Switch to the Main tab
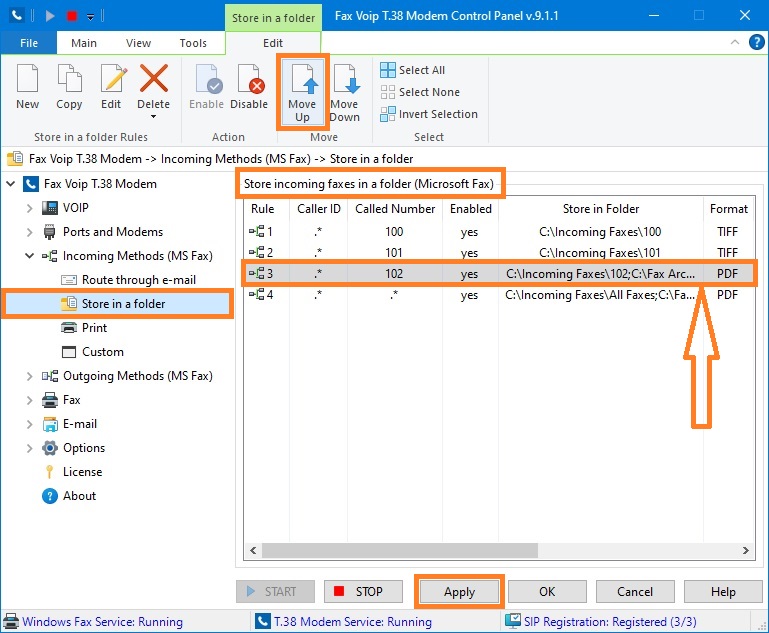Viewport: 769px width, 633px height. click(84, 43)
